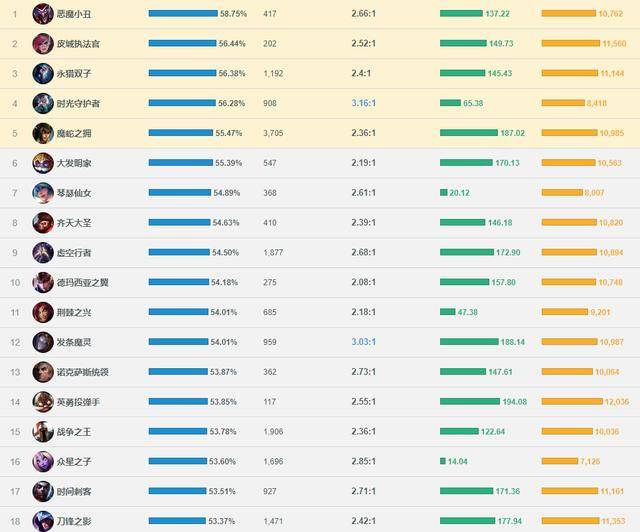Click the 虚空行者 champion name
This screenshot has height=532, width=640.
[74, 252]
